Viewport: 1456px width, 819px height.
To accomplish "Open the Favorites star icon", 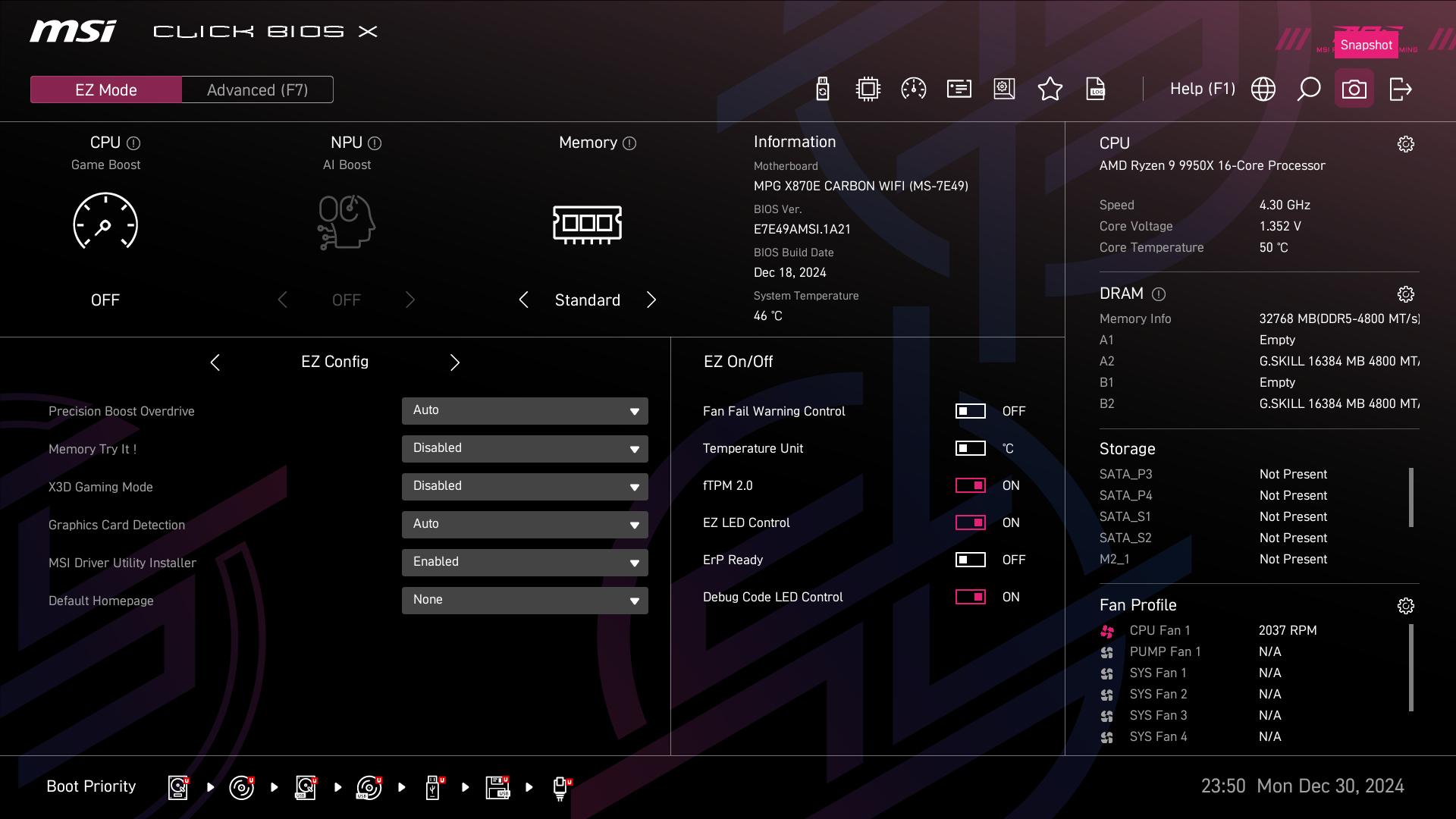I will 1050,89.
